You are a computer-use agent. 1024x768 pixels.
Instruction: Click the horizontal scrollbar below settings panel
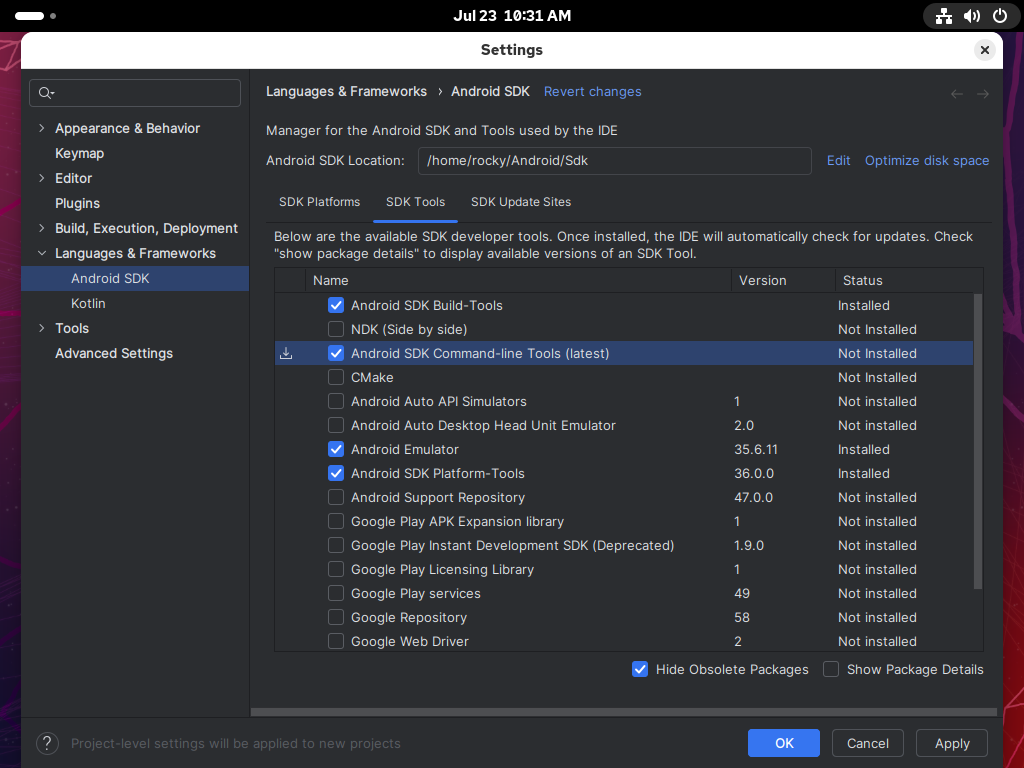tap(624, 712)
